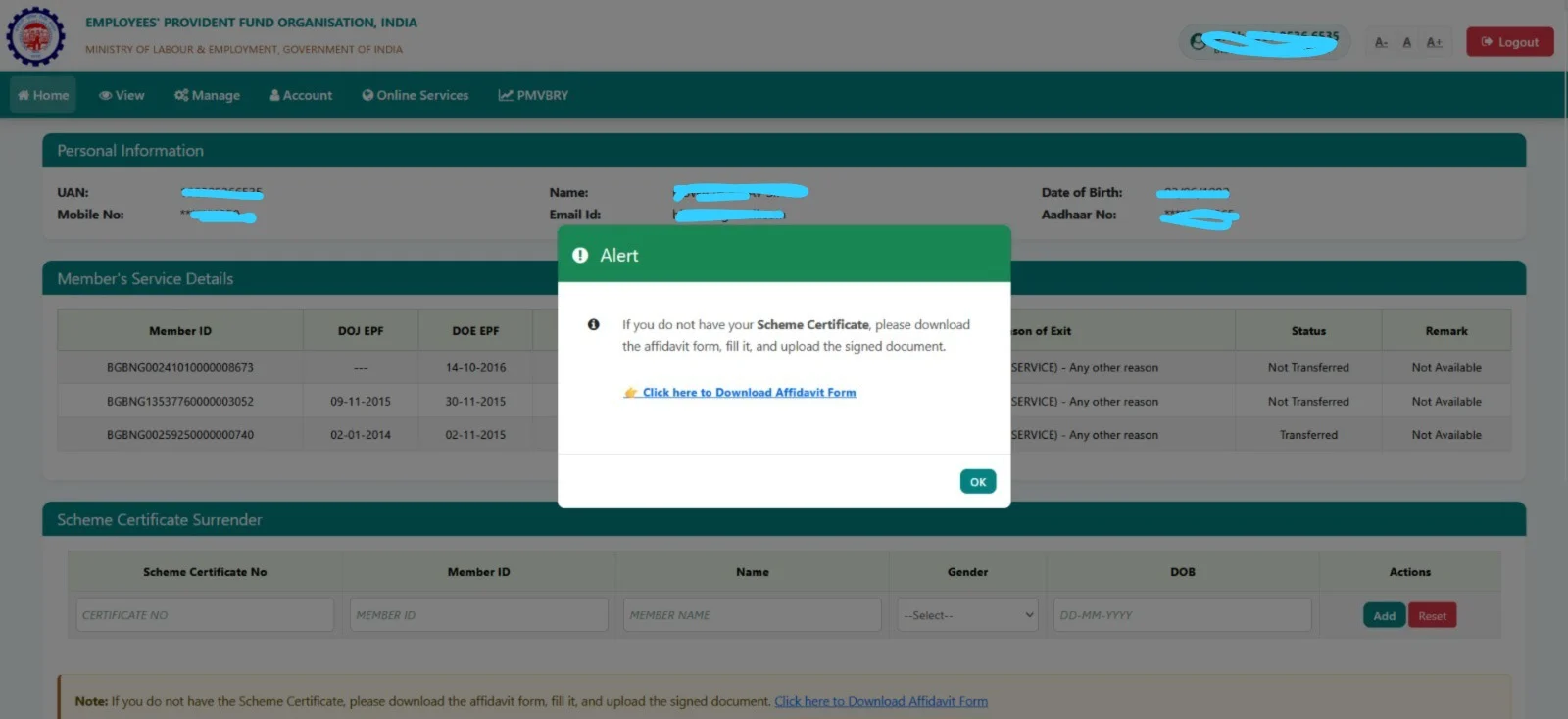Click DOE EPF value 02-11-2015

pyautogui.click(x=475, y=434)
